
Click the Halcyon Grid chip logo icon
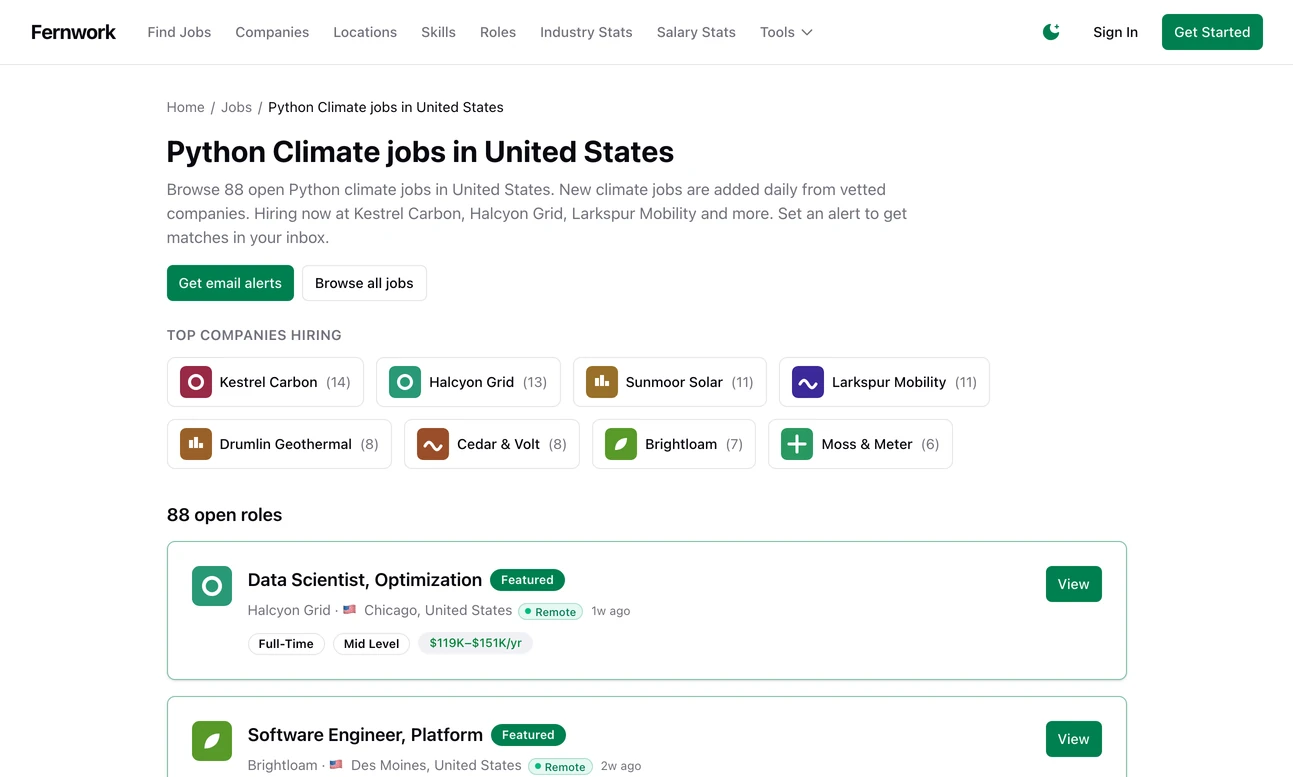[x=405, y=382]
